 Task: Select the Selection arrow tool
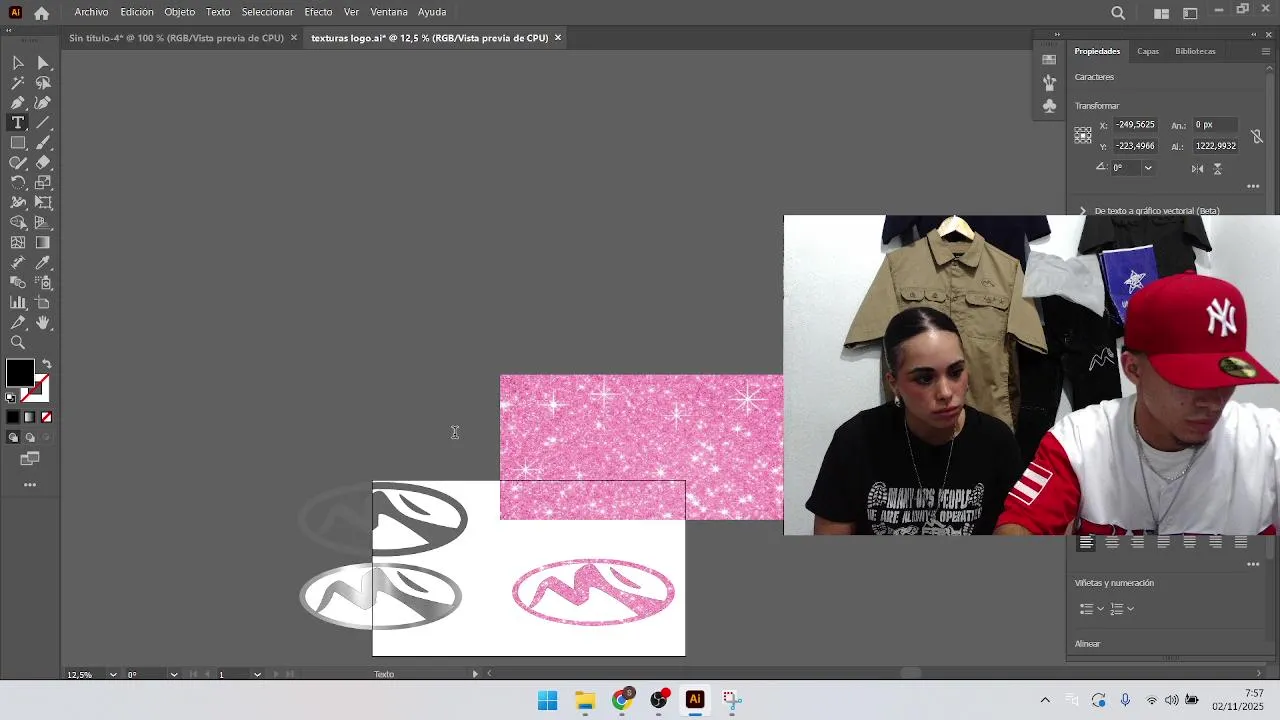18,63
